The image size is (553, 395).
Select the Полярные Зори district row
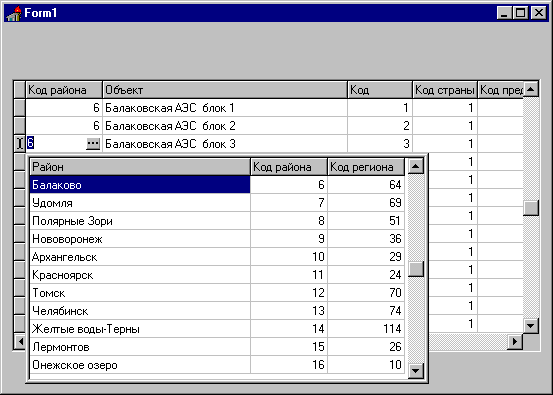pyautogui.click(x=217, y=221)
